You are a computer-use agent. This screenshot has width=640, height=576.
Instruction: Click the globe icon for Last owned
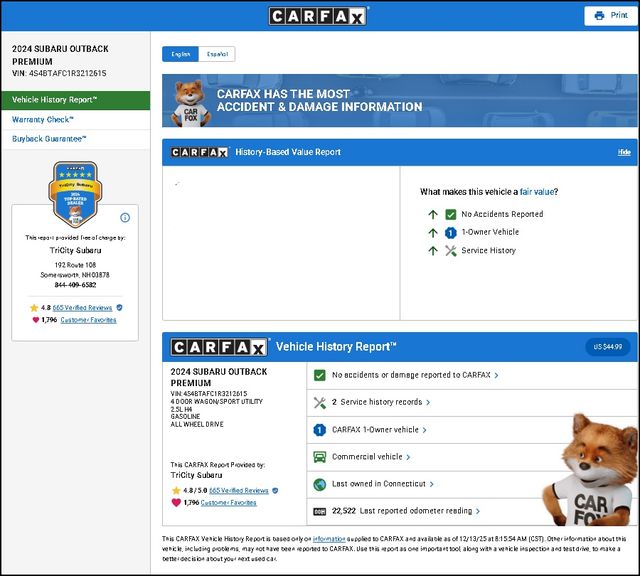320,484
